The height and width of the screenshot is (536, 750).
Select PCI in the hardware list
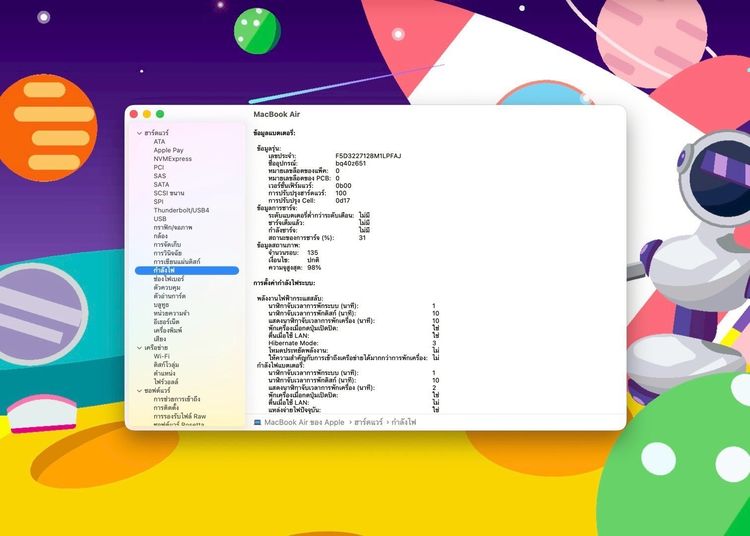click(x=159, y=167)
